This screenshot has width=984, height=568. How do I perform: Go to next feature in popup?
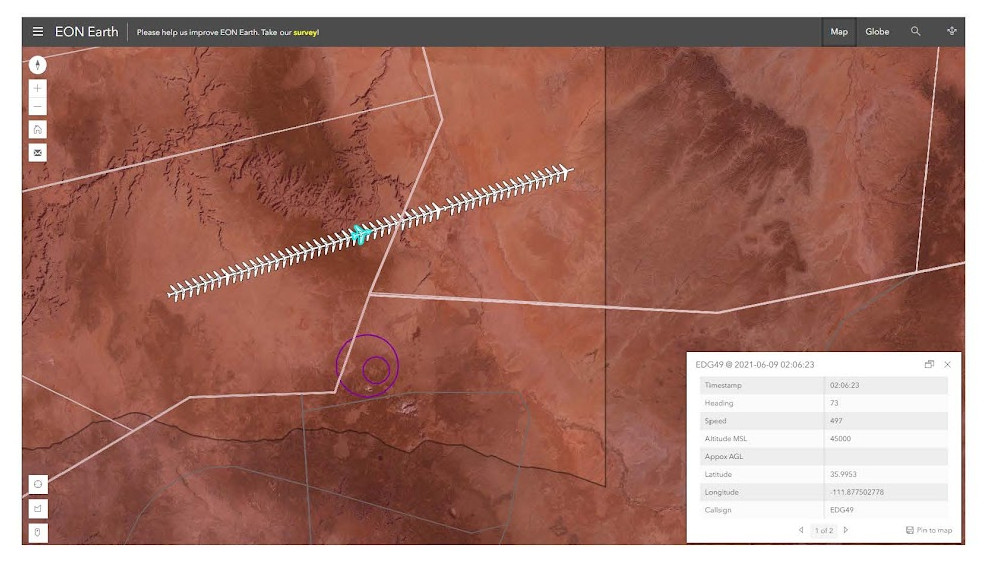click(x=846, y=530)
